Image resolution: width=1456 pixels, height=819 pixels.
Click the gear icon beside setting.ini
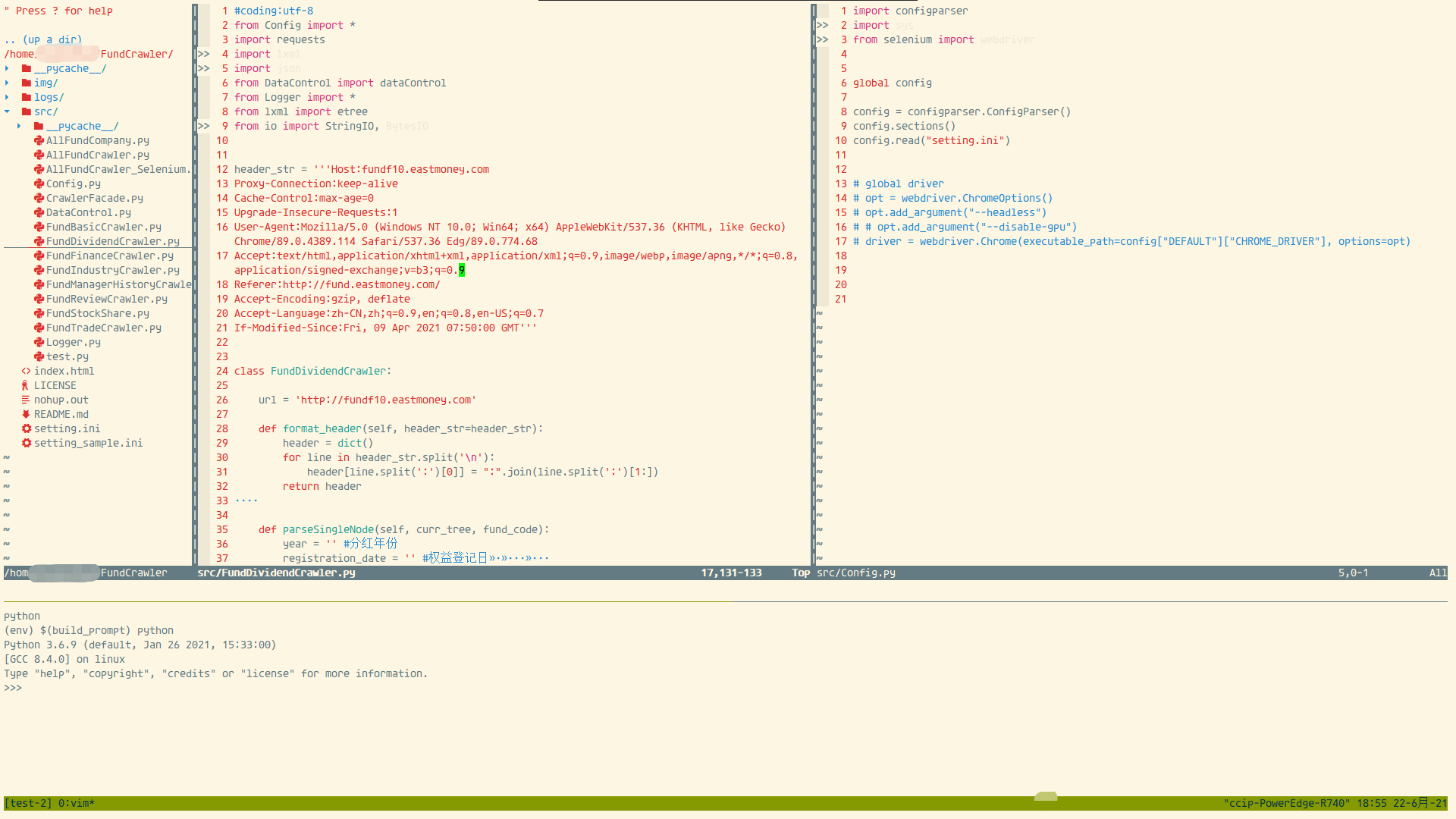pyautogui.click(x=27, y=428)
